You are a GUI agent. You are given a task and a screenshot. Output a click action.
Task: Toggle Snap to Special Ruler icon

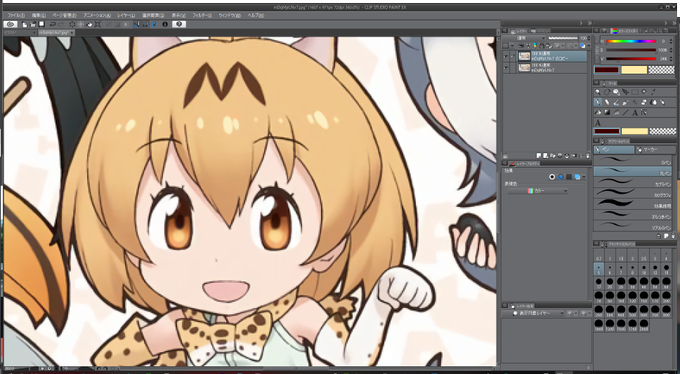[x=145, y=24]
